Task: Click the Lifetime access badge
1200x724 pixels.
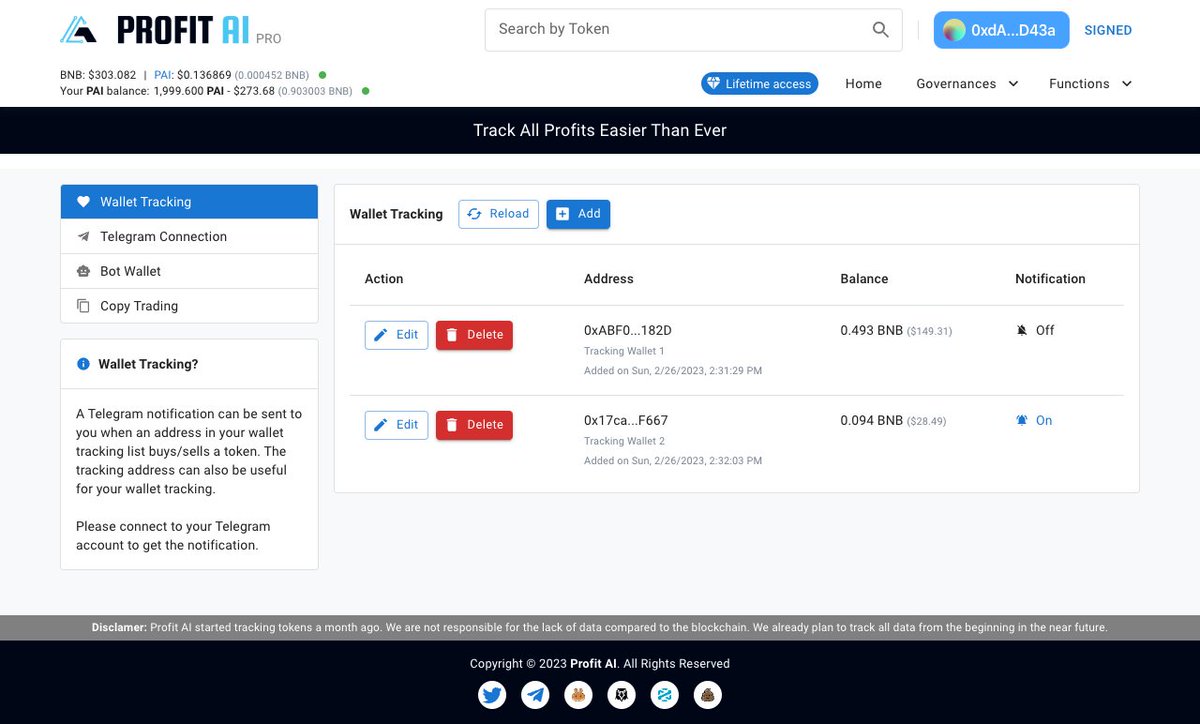Action: (759, 84)
